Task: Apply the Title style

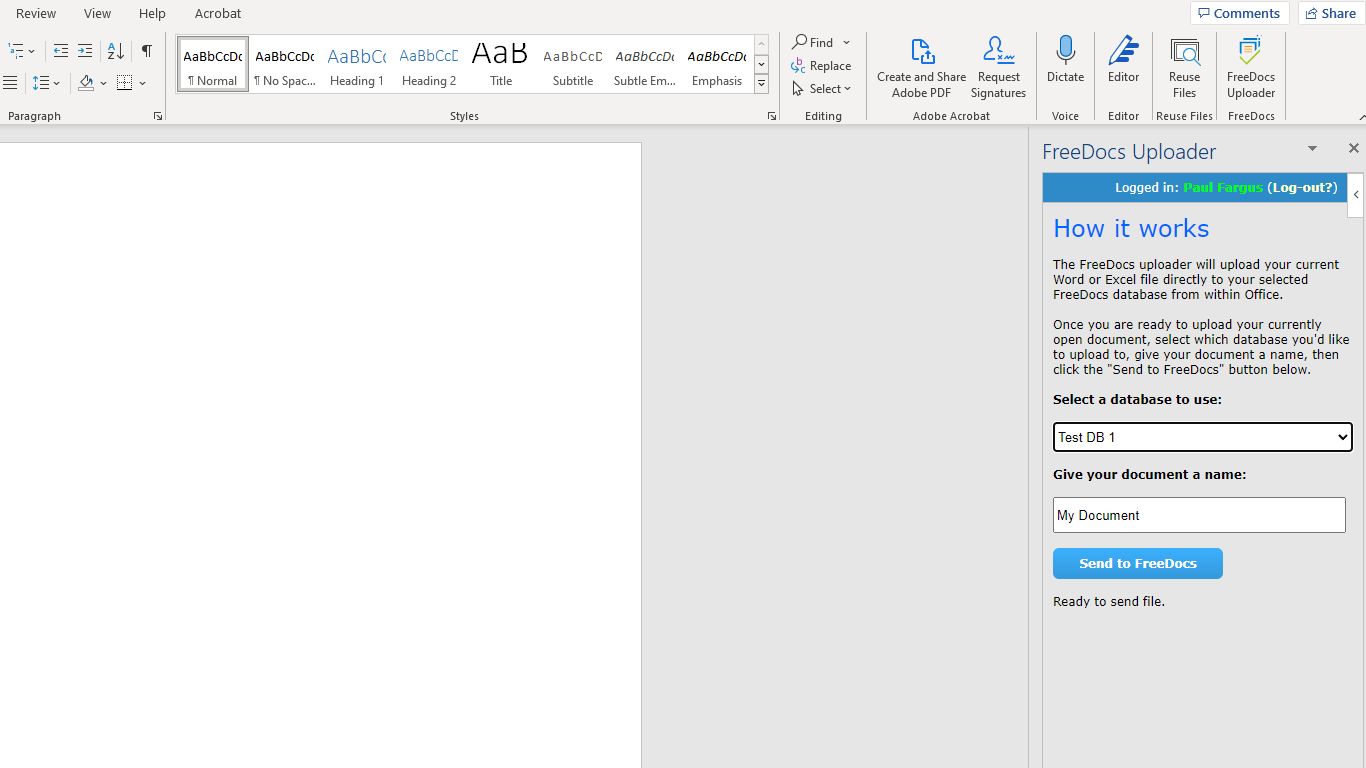Action: click(501, 64)
